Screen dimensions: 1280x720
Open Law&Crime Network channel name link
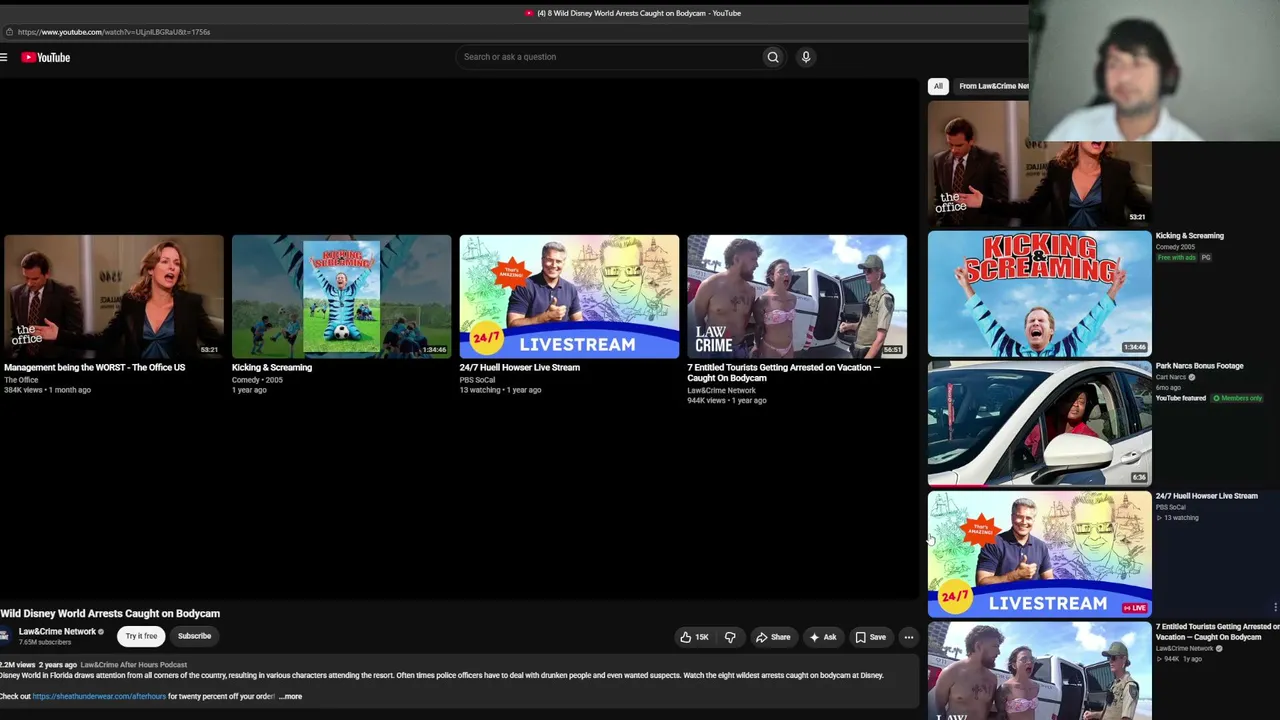coord(57,632)
